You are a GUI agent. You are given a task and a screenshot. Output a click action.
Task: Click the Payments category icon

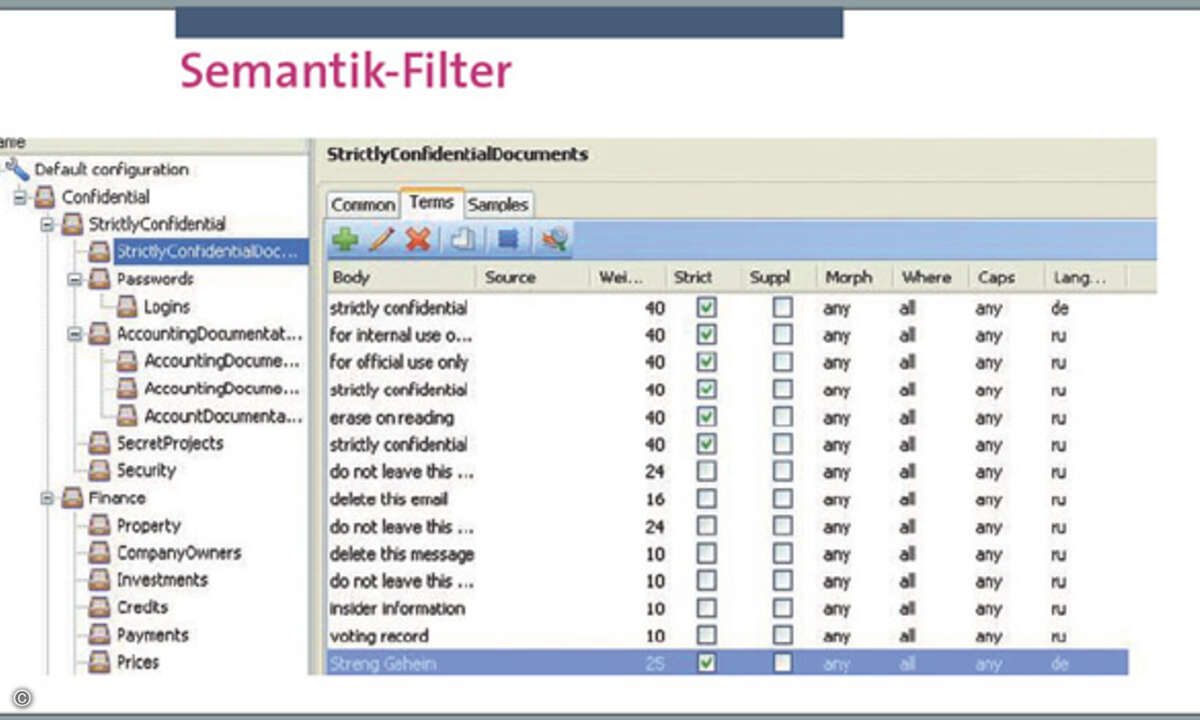(100, 634)
